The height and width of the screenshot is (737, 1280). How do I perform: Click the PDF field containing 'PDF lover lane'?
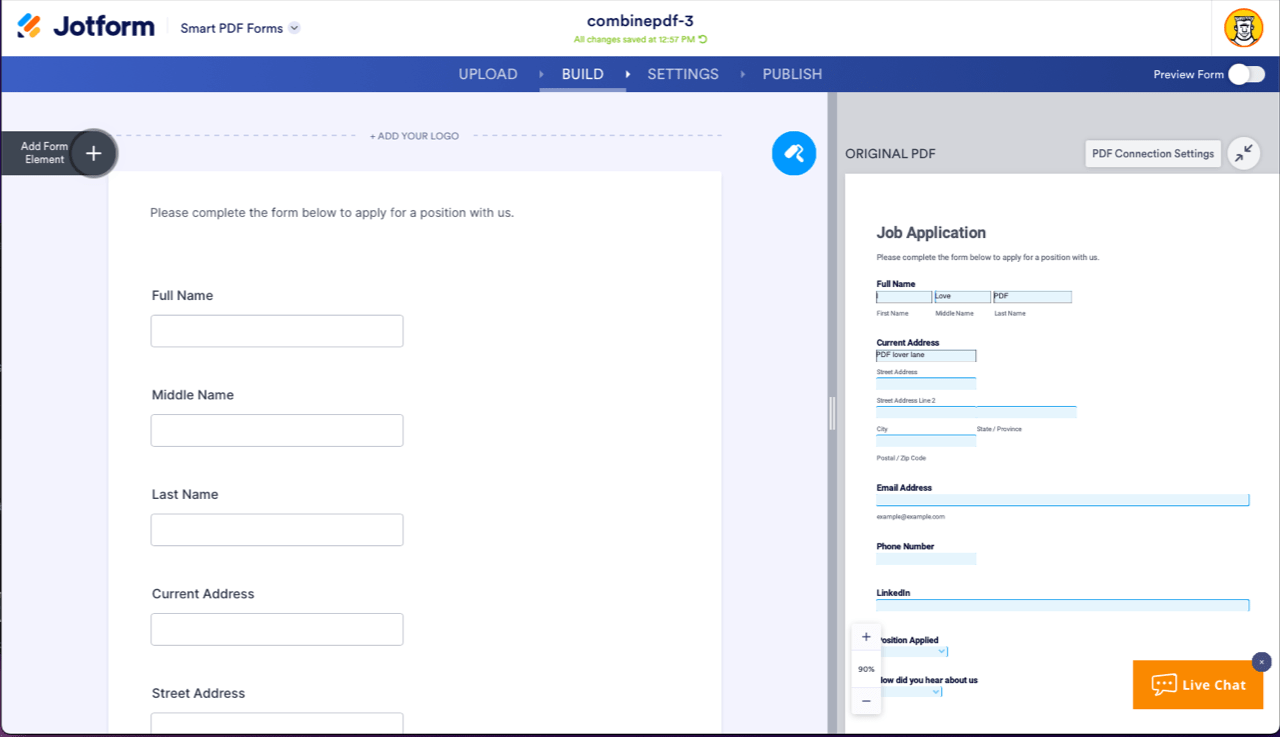(926, 355)
